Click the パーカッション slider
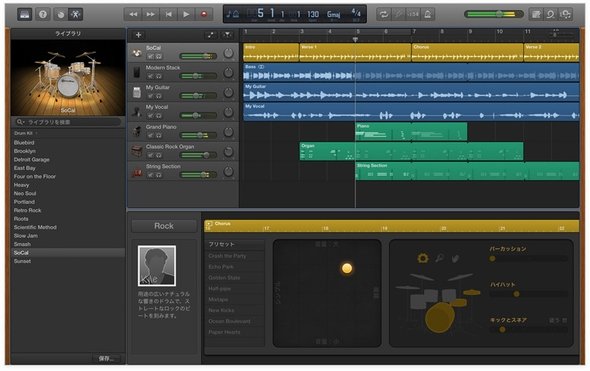This screenshot has width=590, height=371. click(528, 258)
